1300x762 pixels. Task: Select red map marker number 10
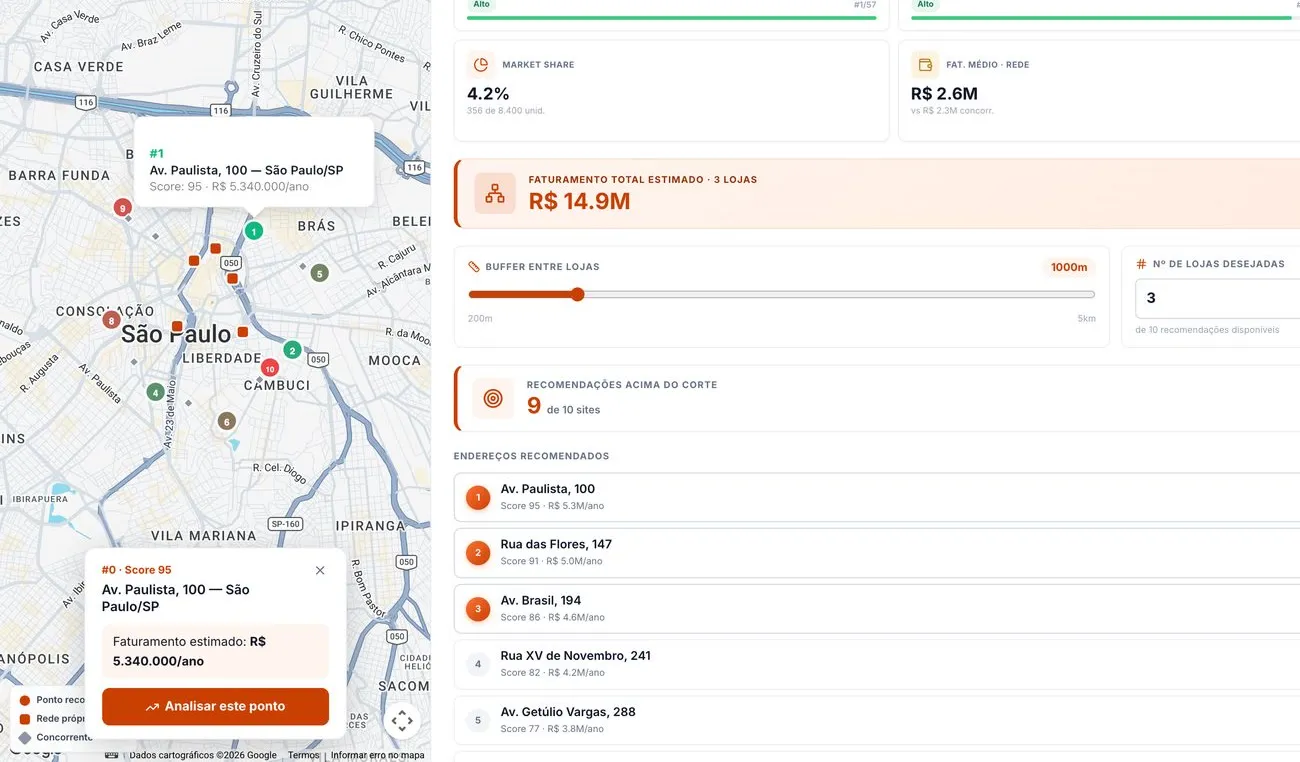pyautogui.click(x=269, y=368)
